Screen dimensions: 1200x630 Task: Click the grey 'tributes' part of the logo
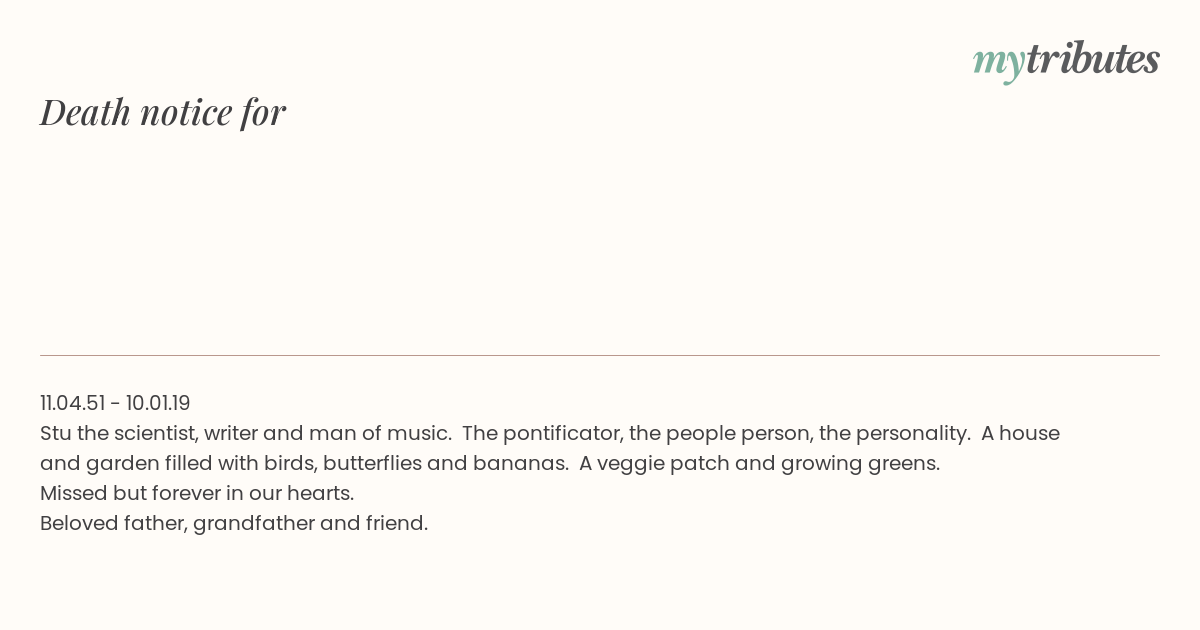click(x=1093, y=59)
